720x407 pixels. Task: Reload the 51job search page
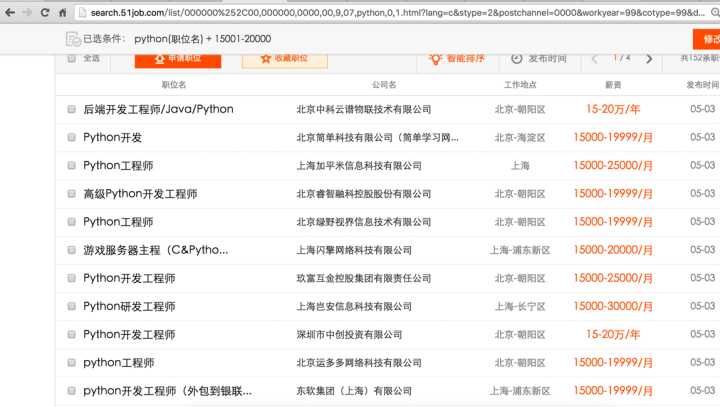coord(45,12)
